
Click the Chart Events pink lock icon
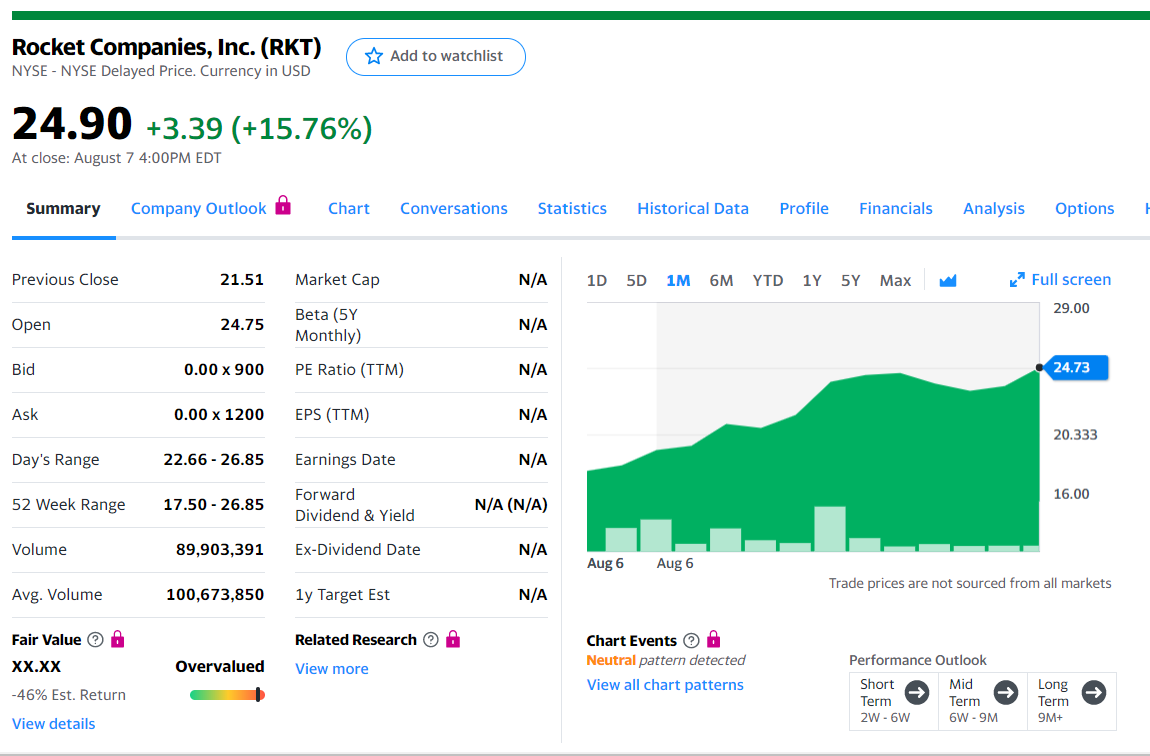click(x=714, y=639)
